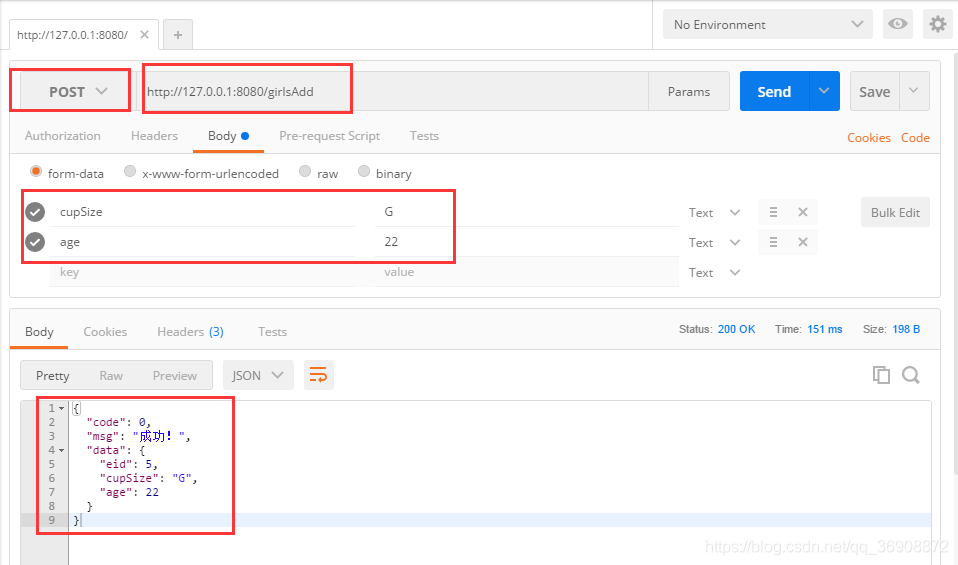This screenshot has width=958, height=565.
Task: Click the 198 B size value
Action: tap(906, 329)
